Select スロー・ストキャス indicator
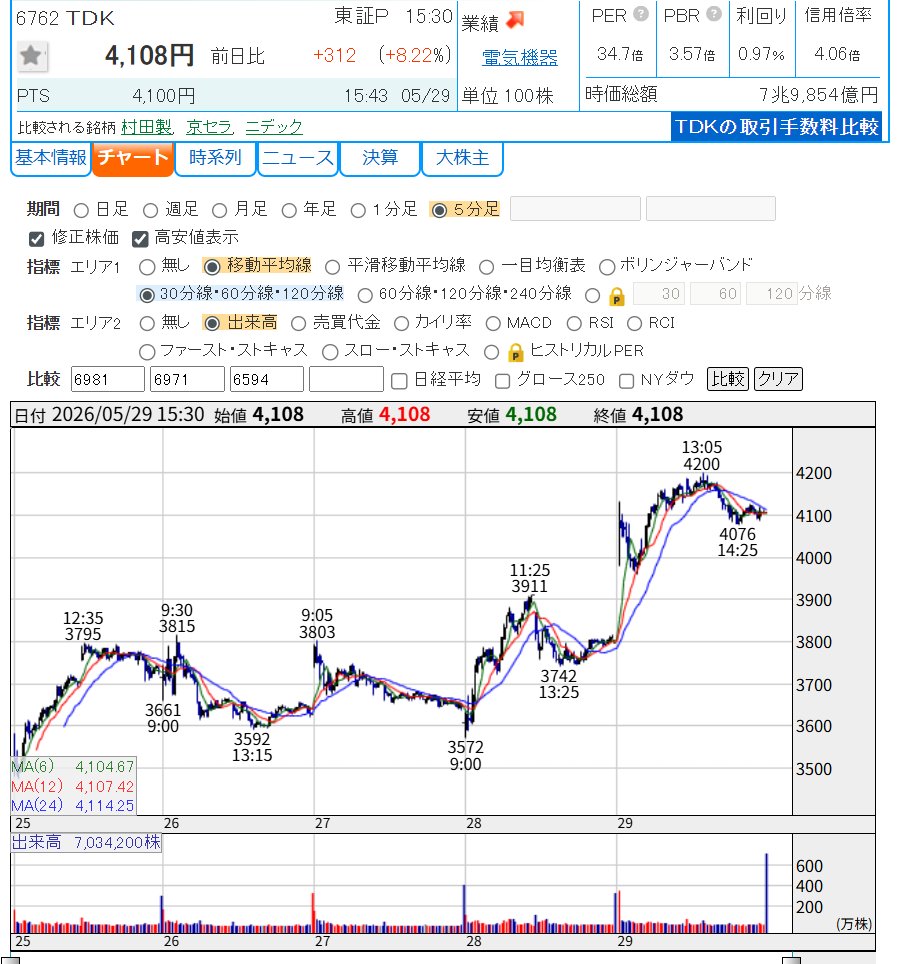Screen dimensions: 897x964 pyautogui.click(x=330, y=352)
